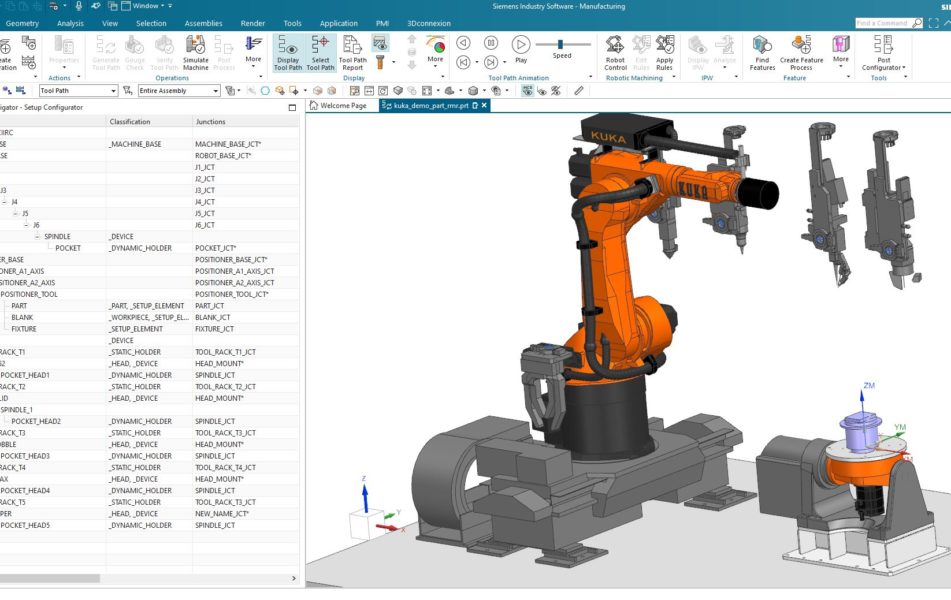951x600 pixels.
Task: Expand the Tool Path Animation group options
Action: [590, 78]
